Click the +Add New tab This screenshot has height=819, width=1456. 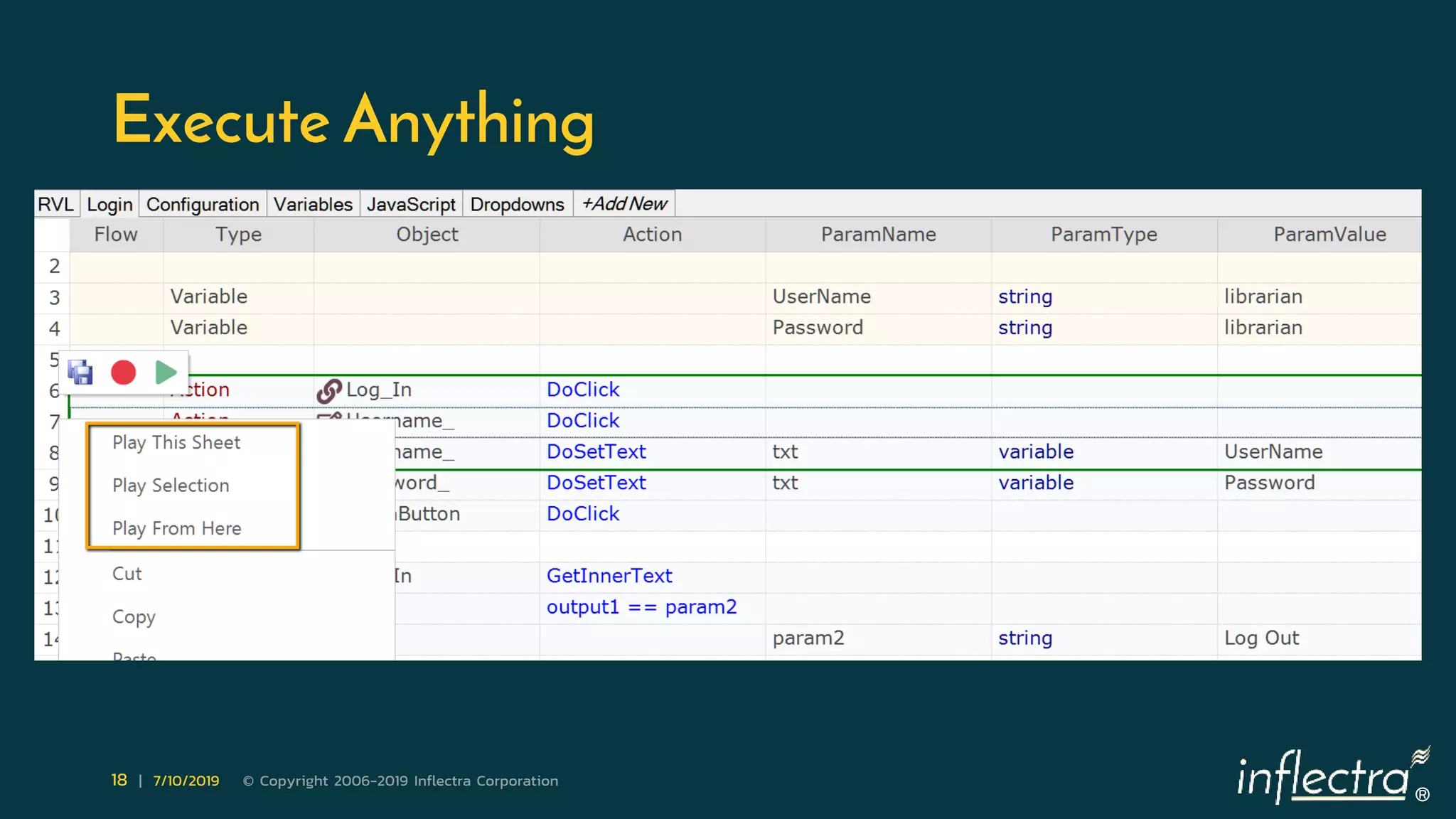tap(624, 204)
